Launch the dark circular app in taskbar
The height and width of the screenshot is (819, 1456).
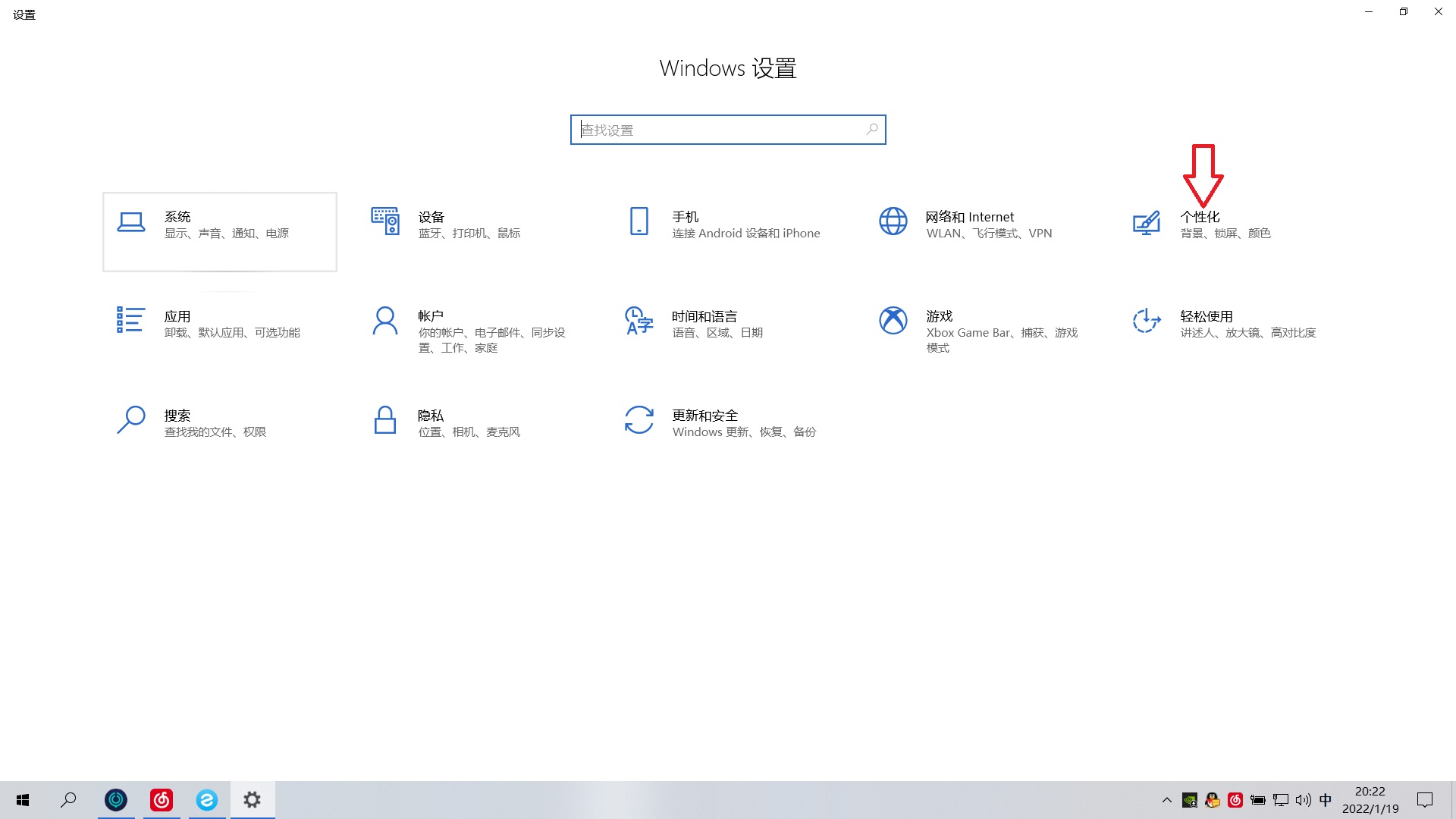(x=116, y=800)
